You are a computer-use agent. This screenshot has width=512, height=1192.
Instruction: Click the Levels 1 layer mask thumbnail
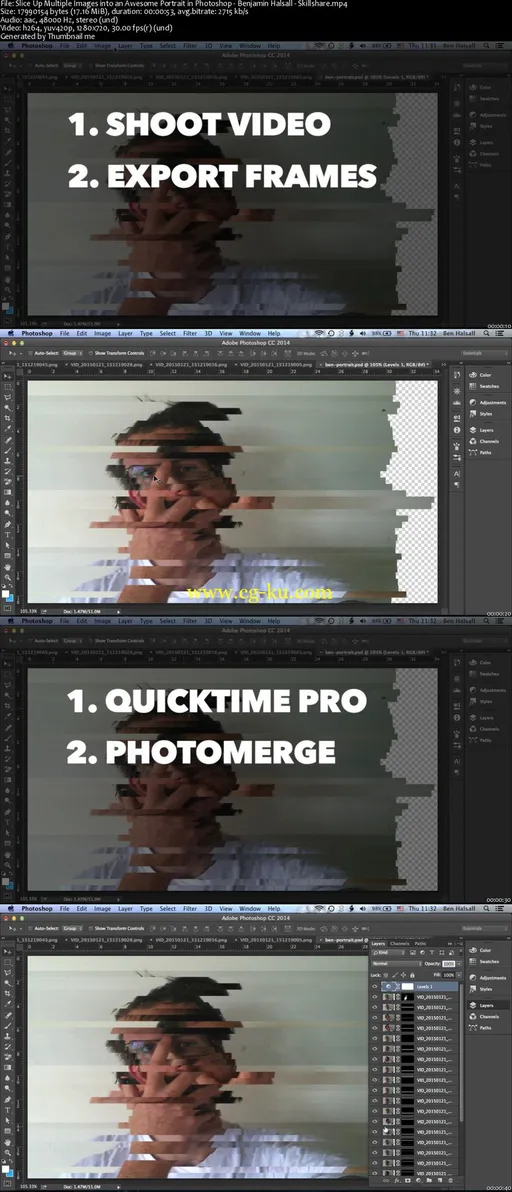pyautogui.click(x=408, y=987)
